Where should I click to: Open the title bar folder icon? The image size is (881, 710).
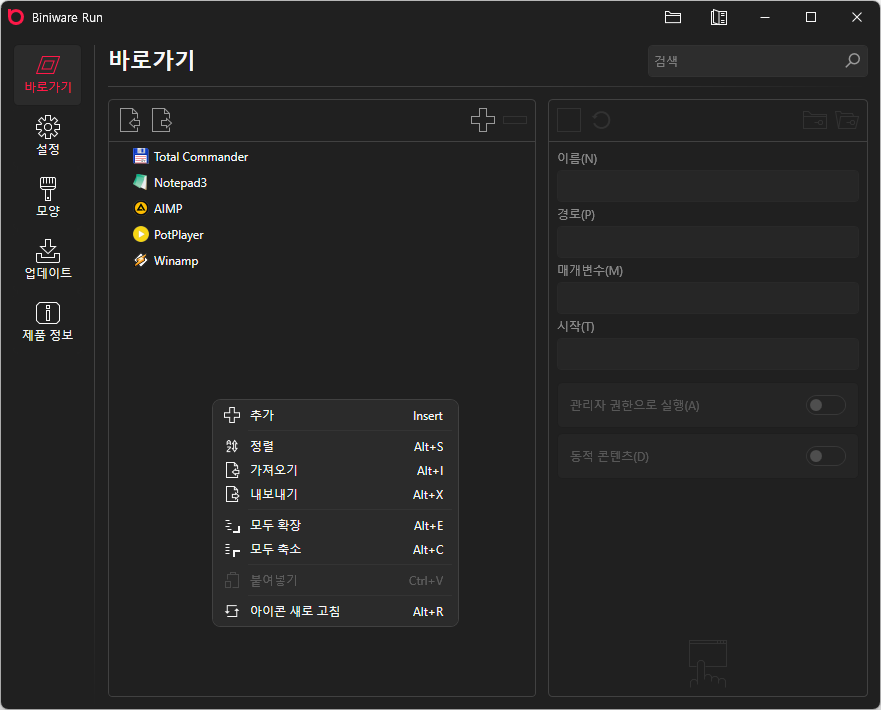pyautogui.click(x=673, y=17)
